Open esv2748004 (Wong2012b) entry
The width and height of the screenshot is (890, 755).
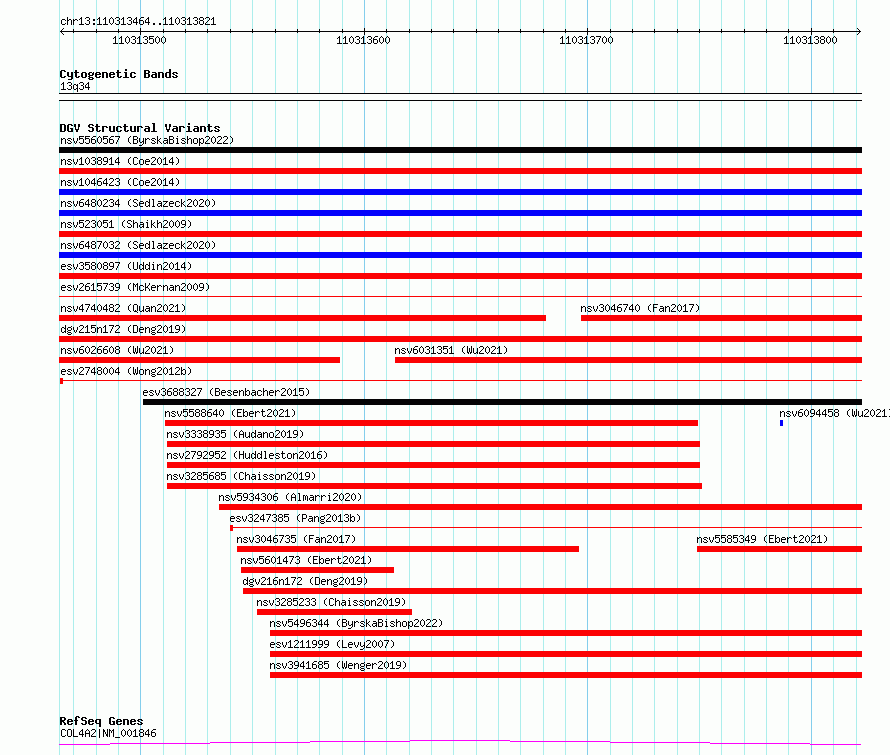(126, 371)
